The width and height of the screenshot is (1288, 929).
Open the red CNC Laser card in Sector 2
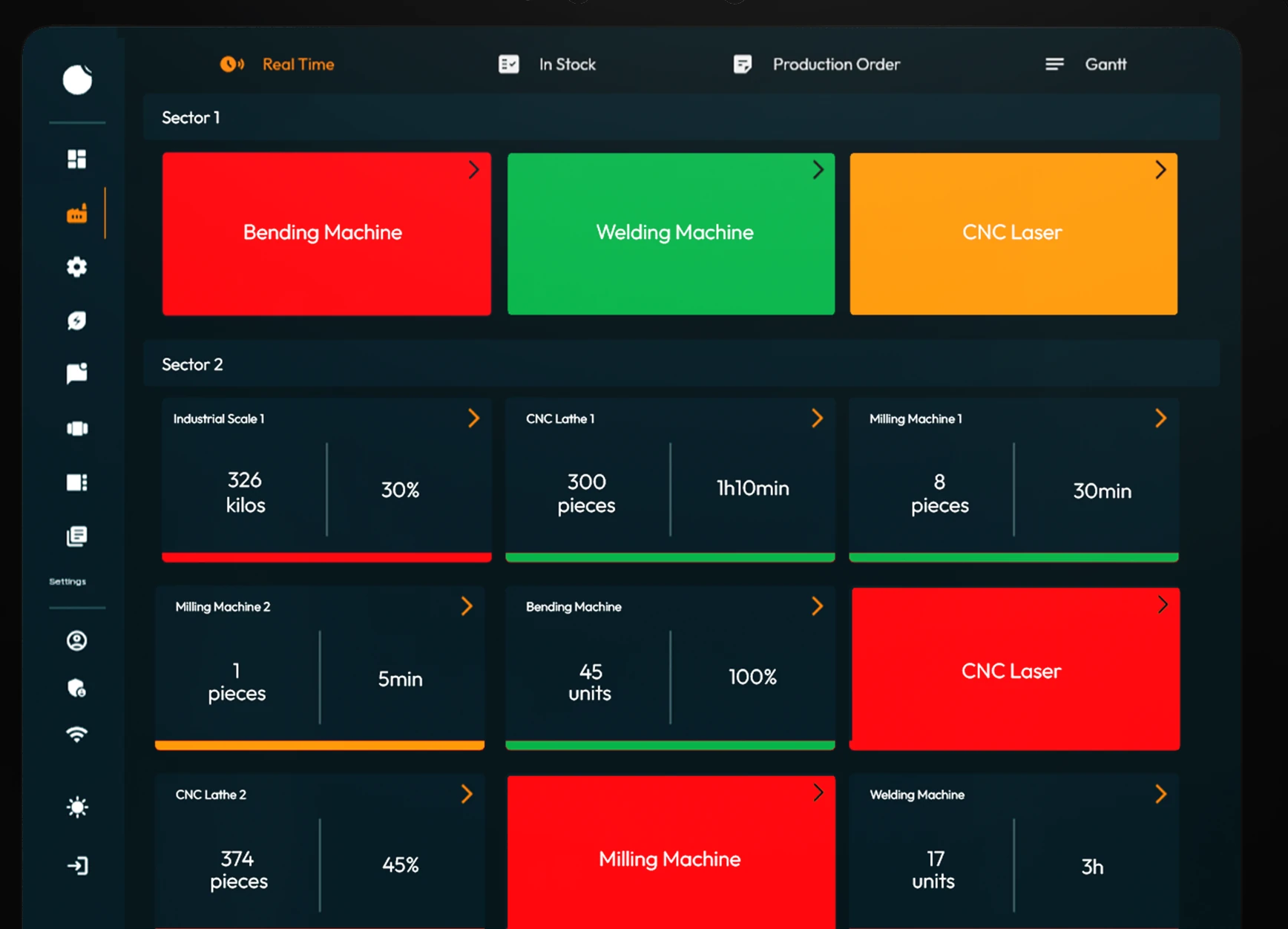pos(1015,669)
